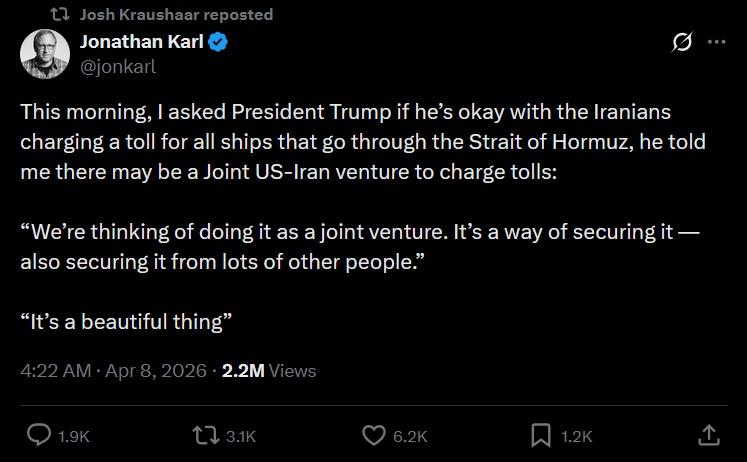Image resolution: width=747 pixels, height=462 pixels.
Task: Click the reply speech bubble icon
Action: pyautogui.click(x=39, y=435)
